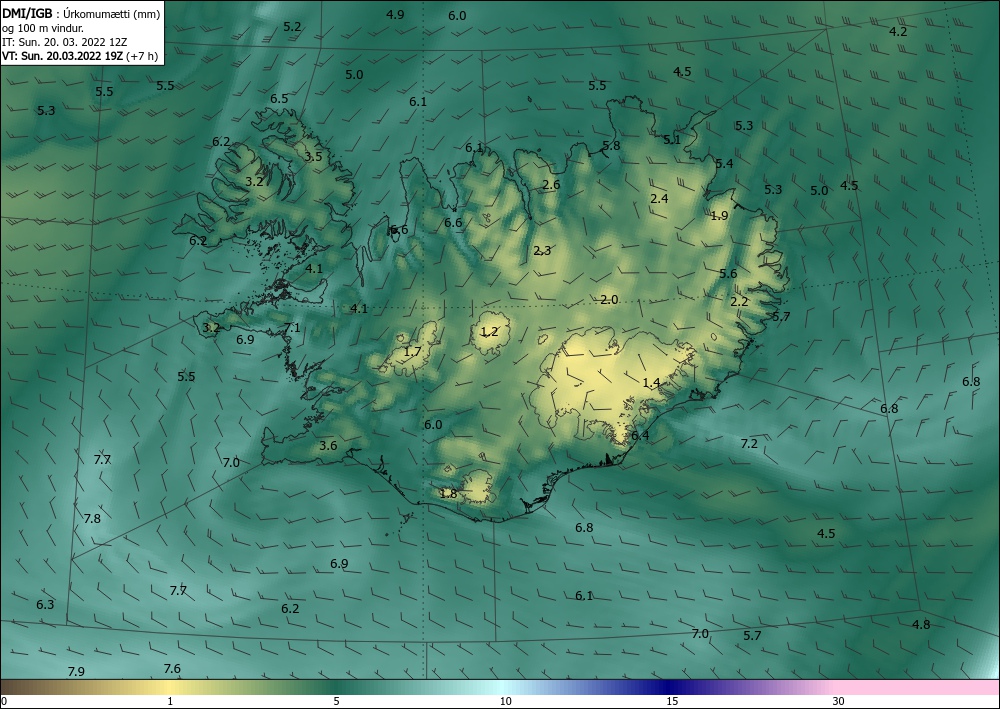Click the 5.2 value on the map

292,26
